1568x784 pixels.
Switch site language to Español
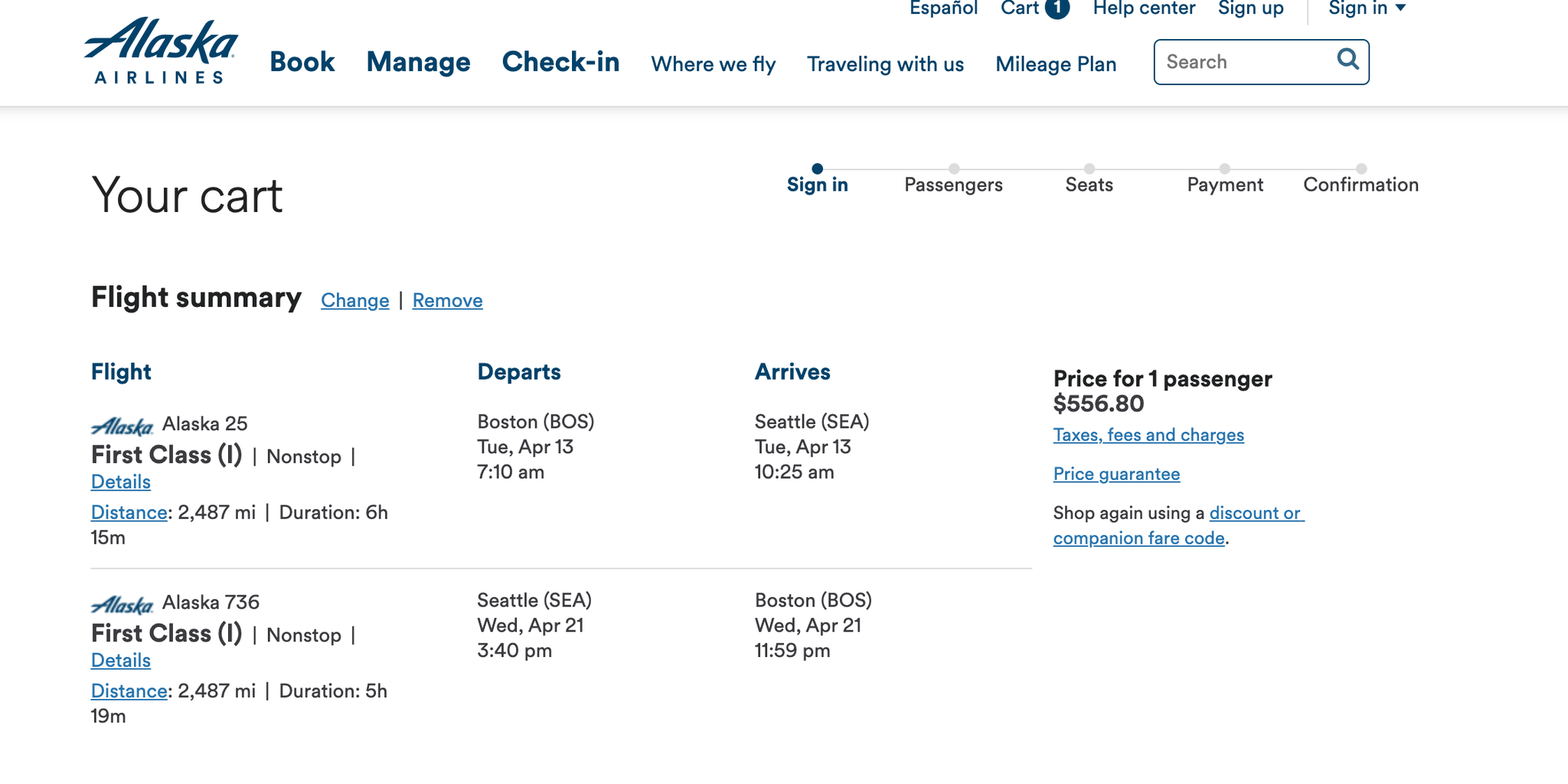[943, 8]
